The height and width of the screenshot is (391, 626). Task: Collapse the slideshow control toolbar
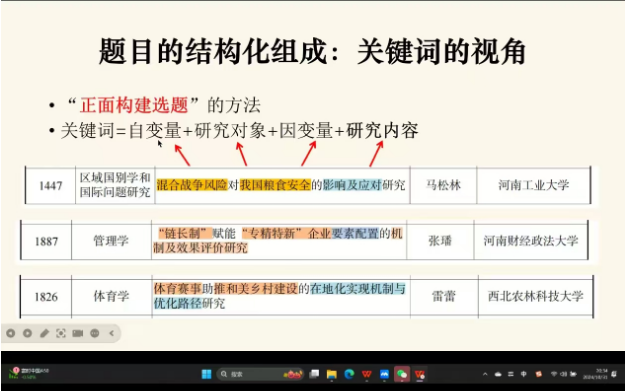(112, 333)
